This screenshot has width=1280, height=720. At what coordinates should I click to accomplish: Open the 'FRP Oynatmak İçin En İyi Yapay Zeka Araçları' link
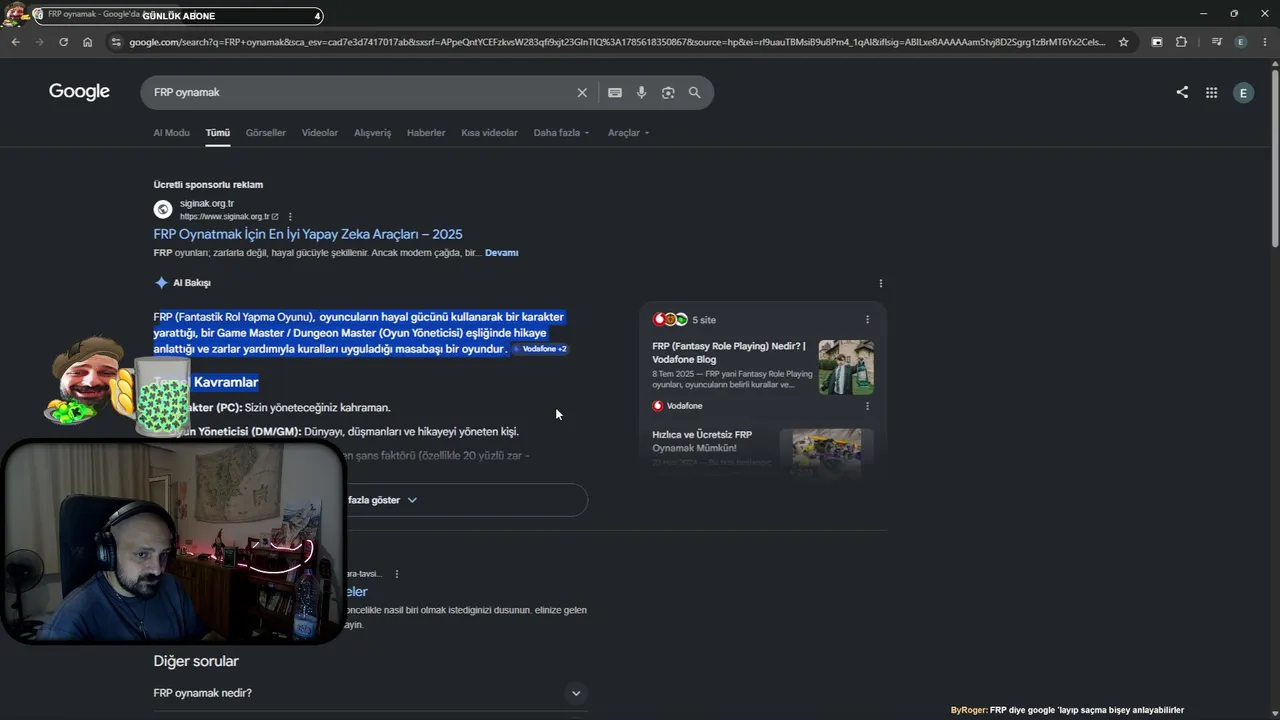tap(308, 234)
